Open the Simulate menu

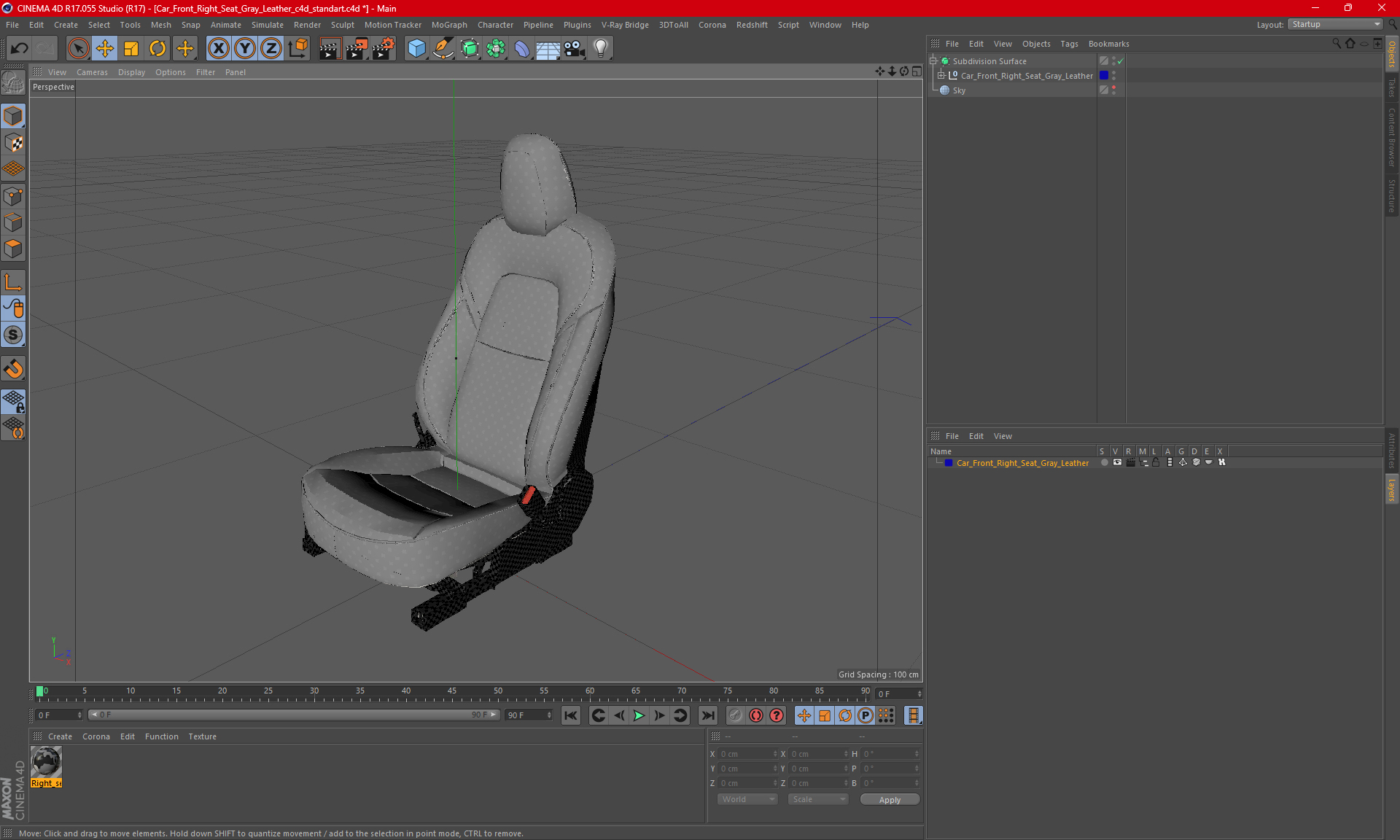coord(268,25)
